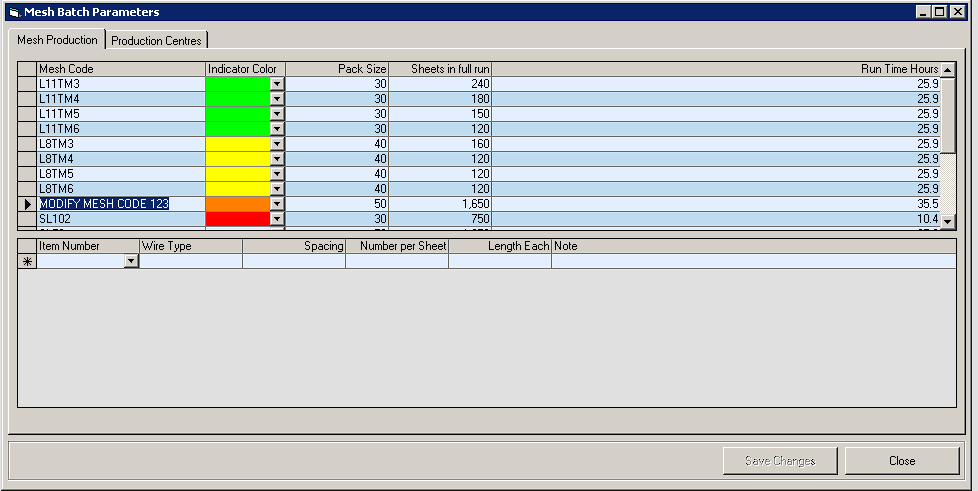Select the SL102 mesh code cell
The width and height of the screenshot is (978, 491).
(121, 218)
